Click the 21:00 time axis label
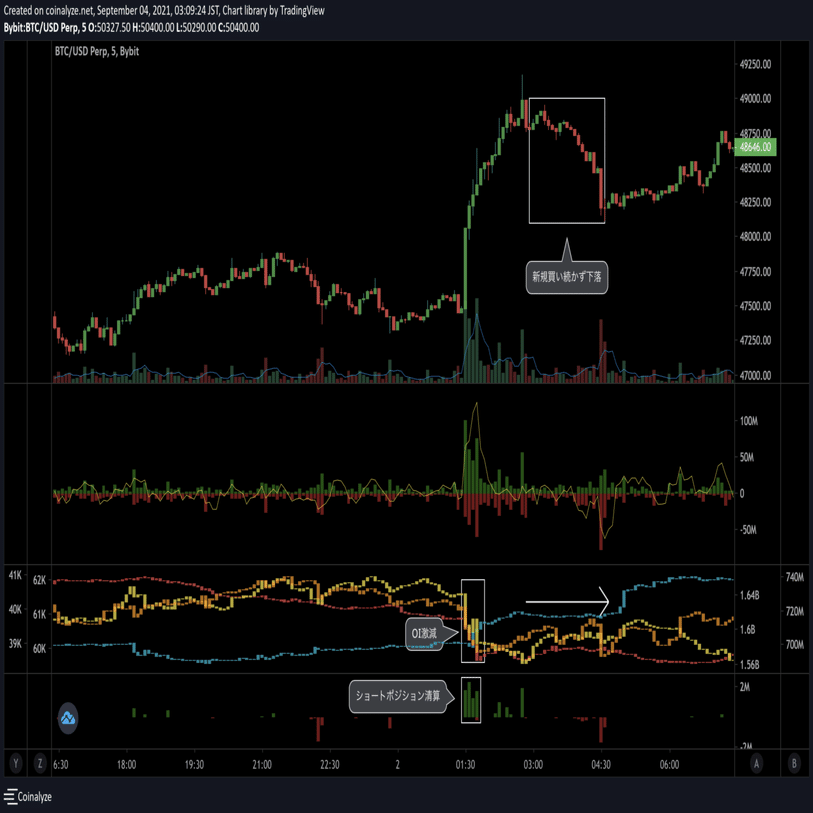Viewport: 813px width, 813px height. pos(262,765)
